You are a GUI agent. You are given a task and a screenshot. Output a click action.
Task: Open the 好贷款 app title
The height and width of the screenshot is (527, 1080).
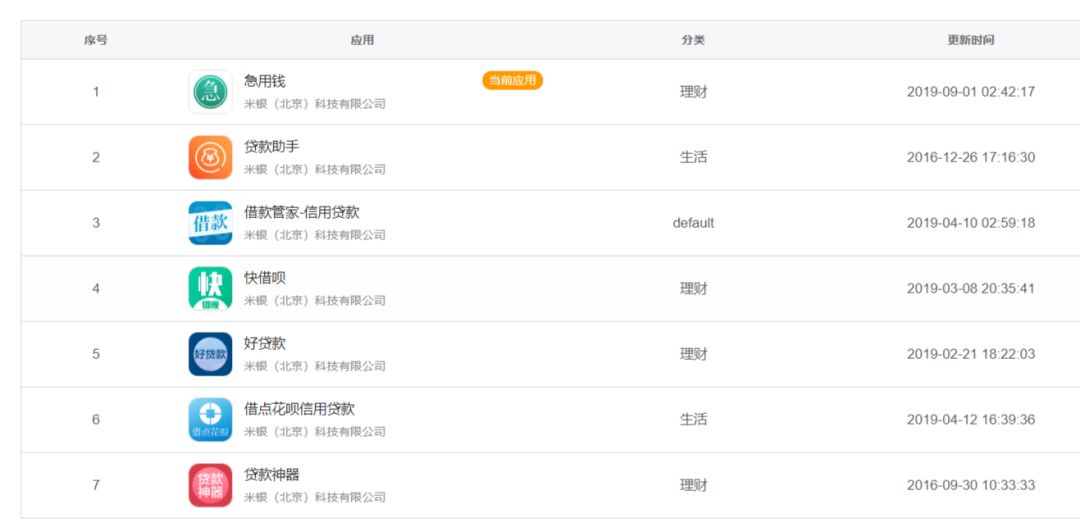click(265, 343)
